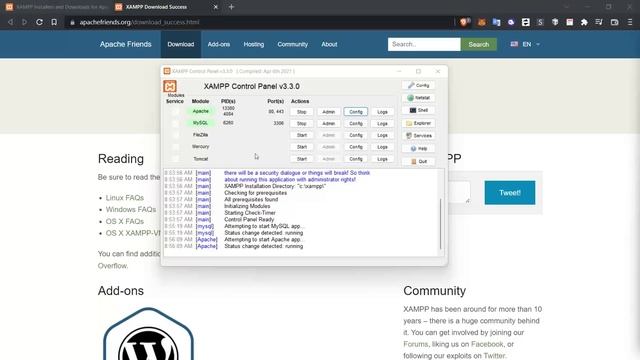Go forward in browser history
This screenshot has height=360, width=640.
(24, 22)
